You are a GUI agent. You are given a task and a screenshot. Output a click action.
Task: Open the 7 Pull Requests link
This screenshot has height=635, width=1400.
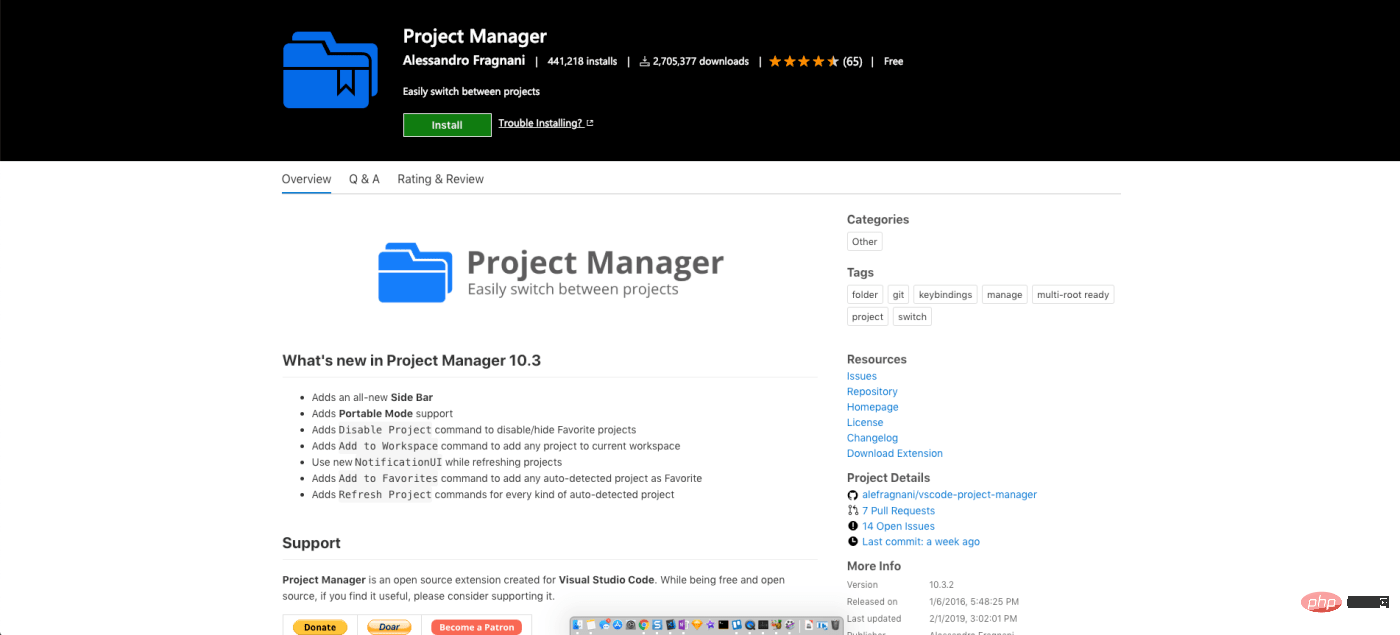899,511
